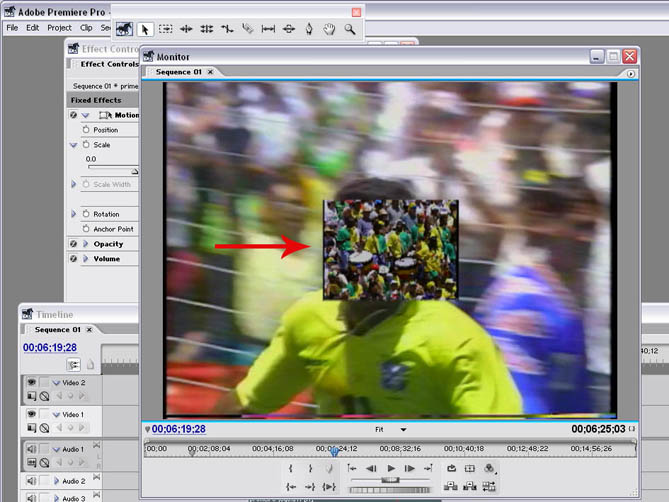Image resolution: width=669 pixels, height=502 pixels.
Task: Hide the Video 2 track eye
Action: point(31,383)
